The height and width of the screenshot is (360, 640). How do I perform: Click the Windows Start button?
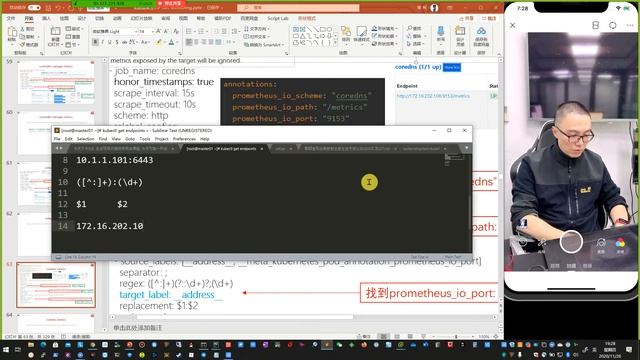[6, 350]
